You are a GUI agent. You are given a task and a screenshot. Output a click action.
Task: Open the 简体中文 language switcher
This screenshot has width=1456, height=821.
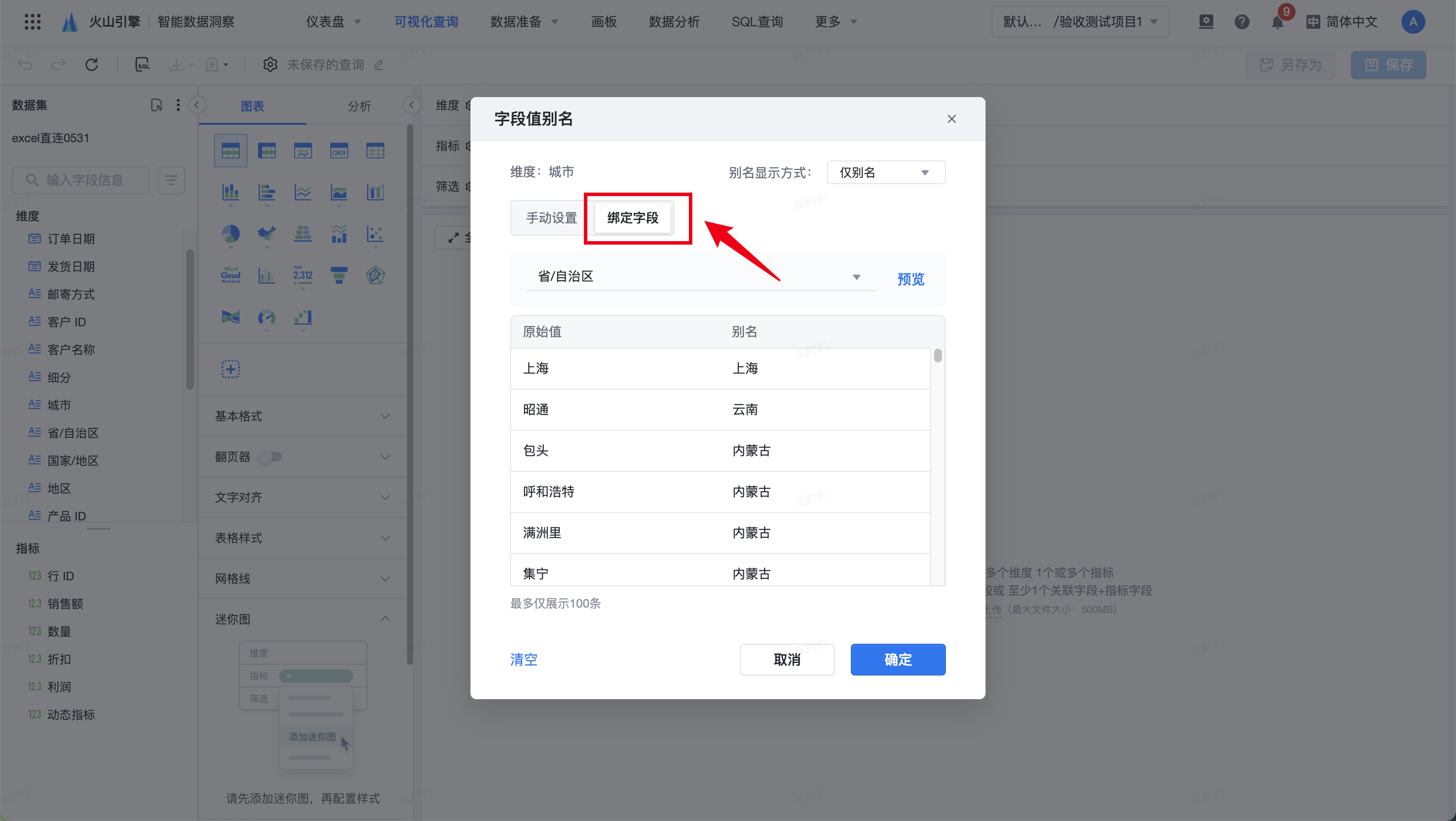coord(1341,22)
